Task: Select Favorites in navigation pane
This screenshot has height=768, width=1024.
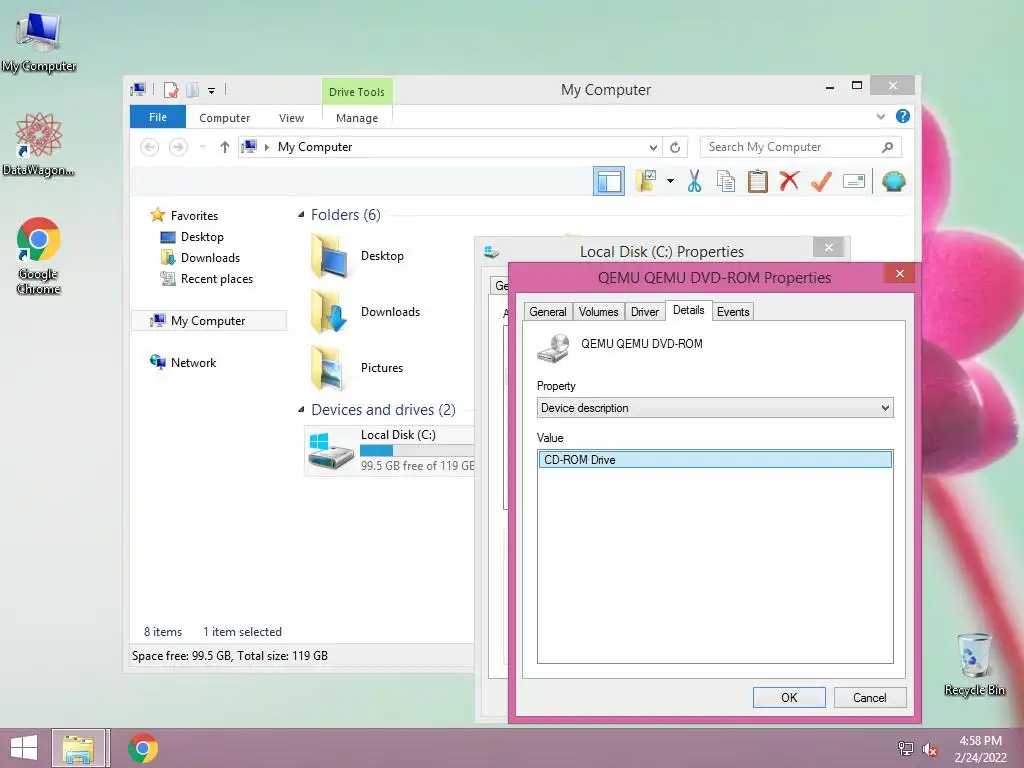Action: click(194, 216)
